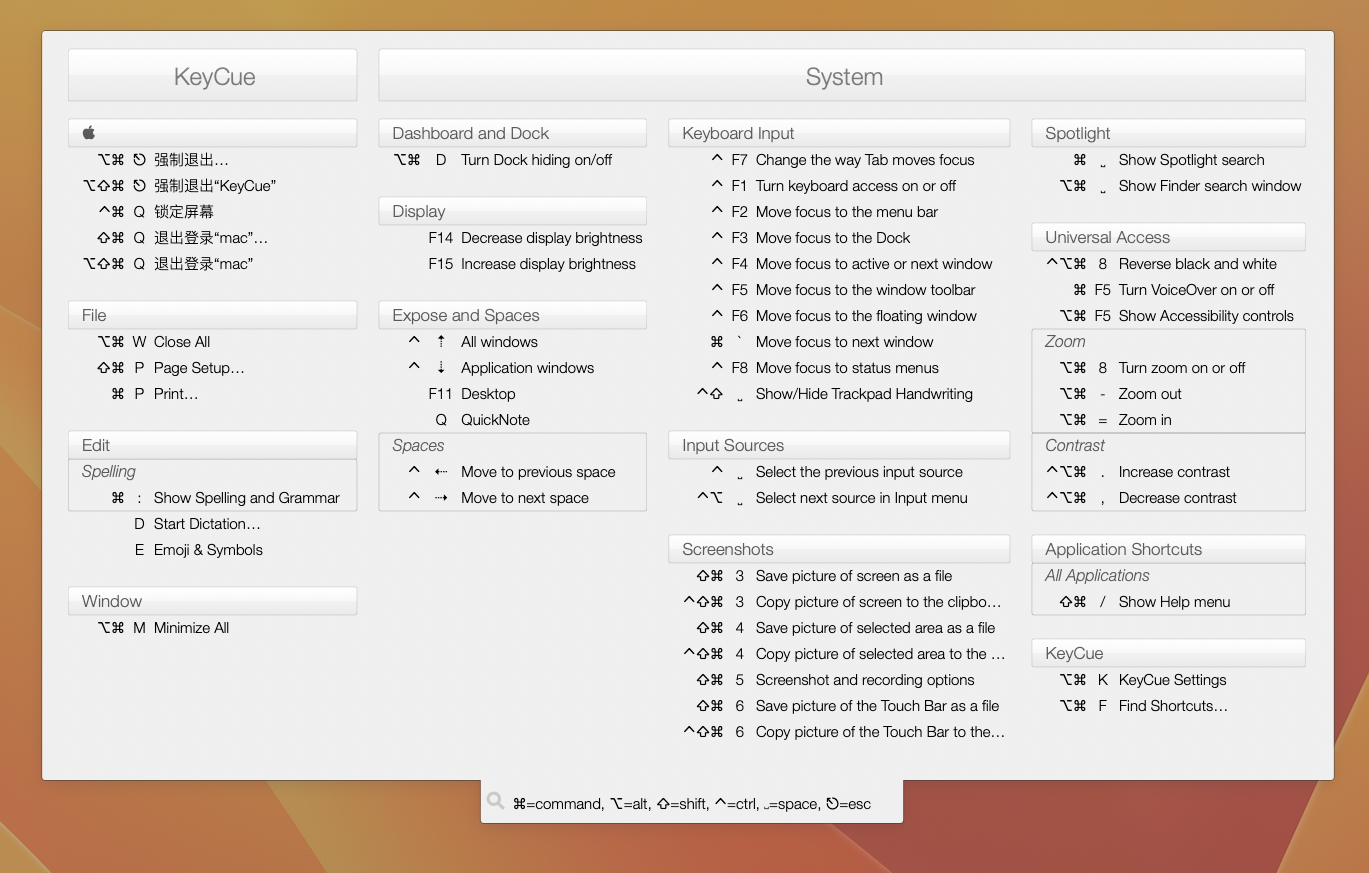Click F11 Desktop shortcut
This screenshot has height=873, width=1369.
pos(512,394)
